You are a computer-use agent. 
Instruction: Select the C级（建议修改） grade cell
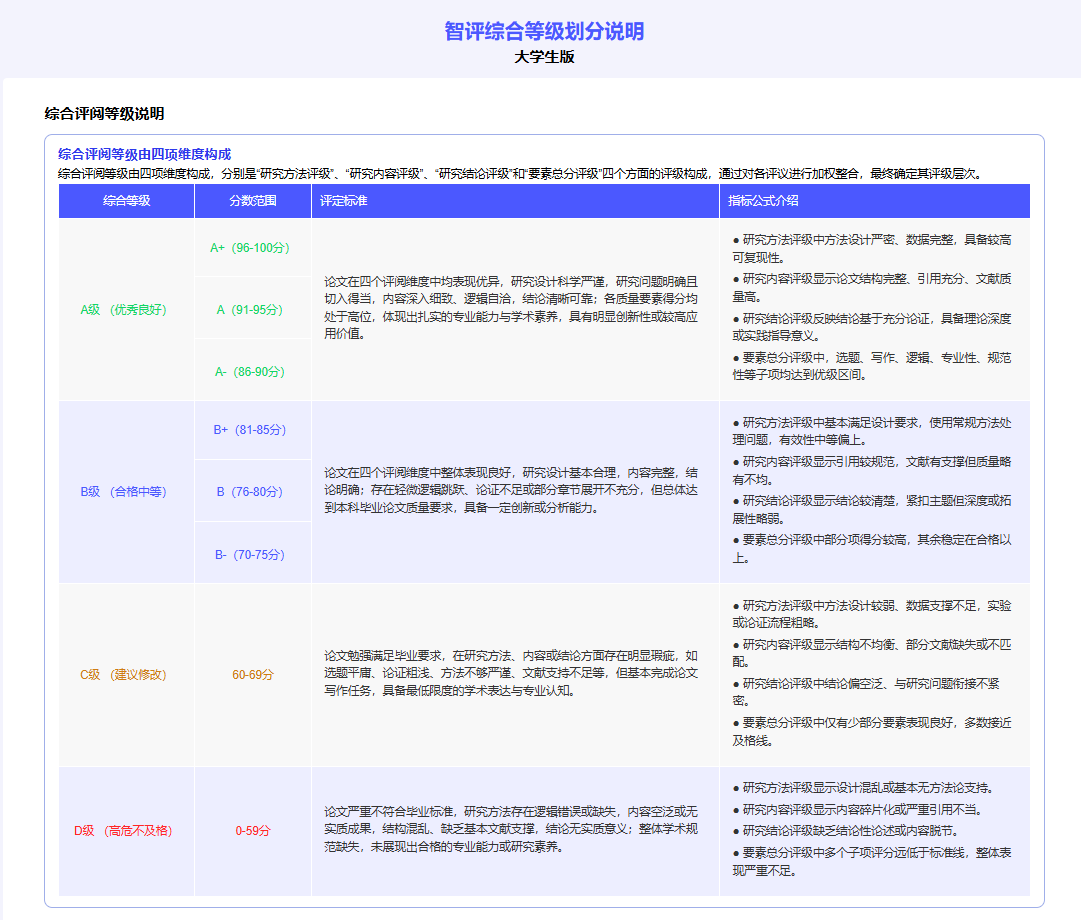tap(126, 674)
